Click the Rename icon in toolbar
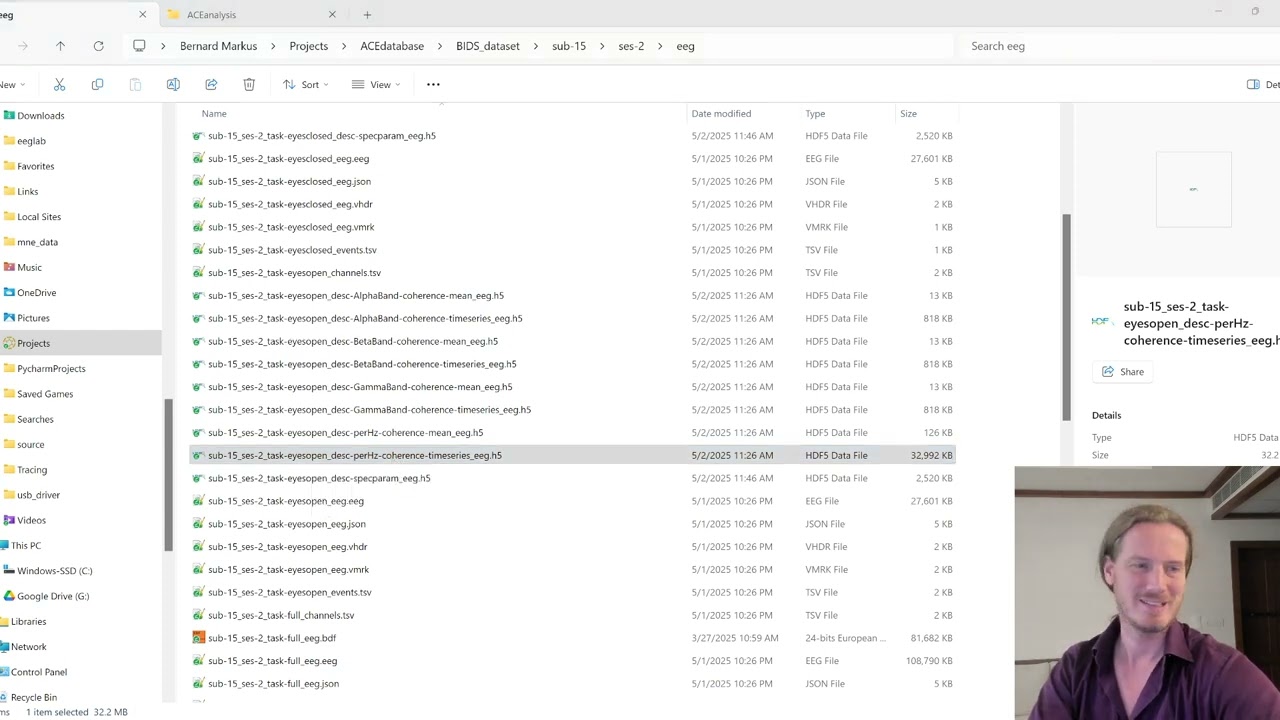Screen dimensions: 1280x720 click(173, 85)
